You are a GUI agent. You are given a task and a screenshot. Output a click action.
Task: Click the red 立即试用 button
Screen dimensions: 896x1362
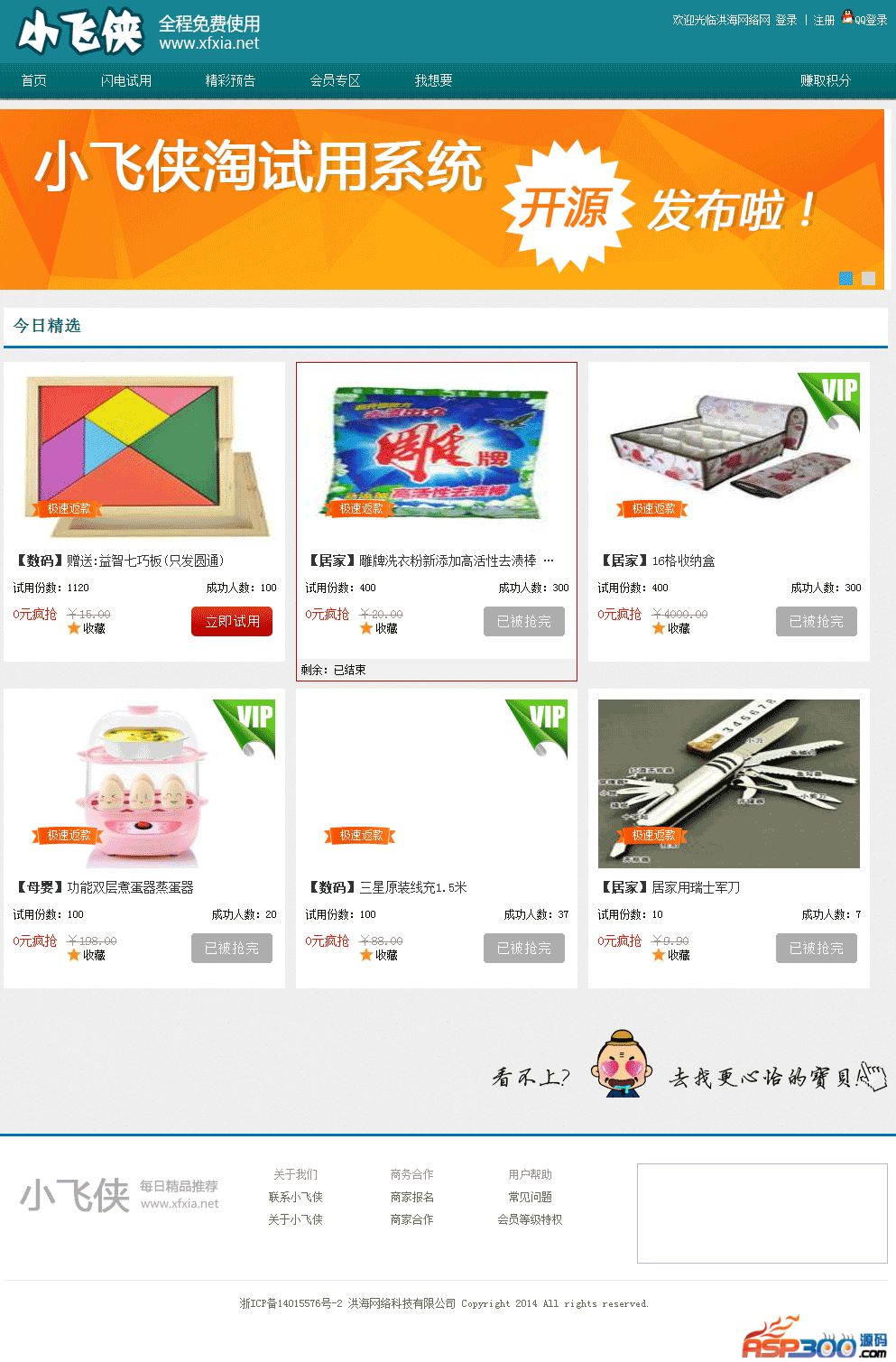(232, 621)
